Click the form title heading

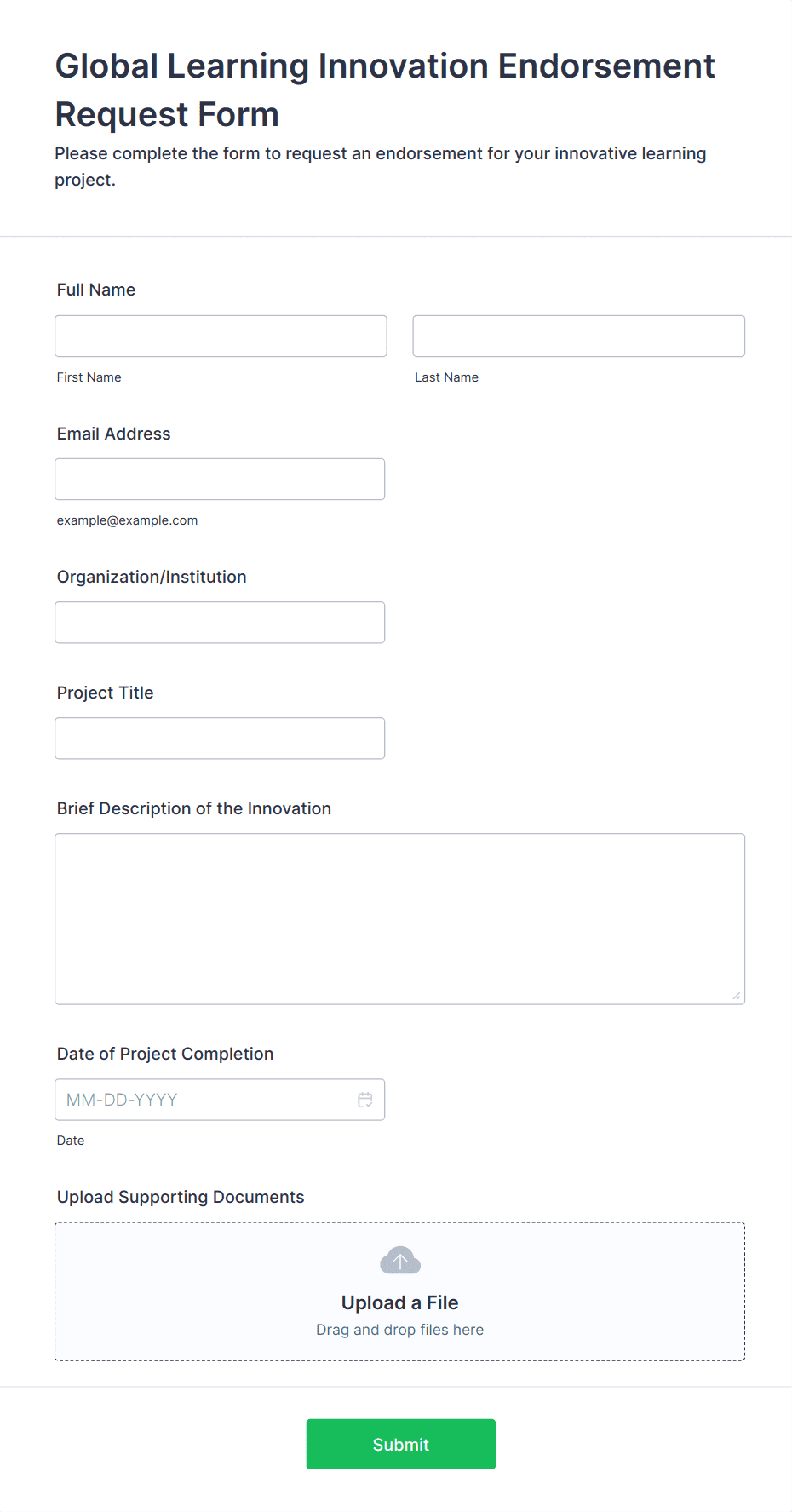tap(385, 89)
